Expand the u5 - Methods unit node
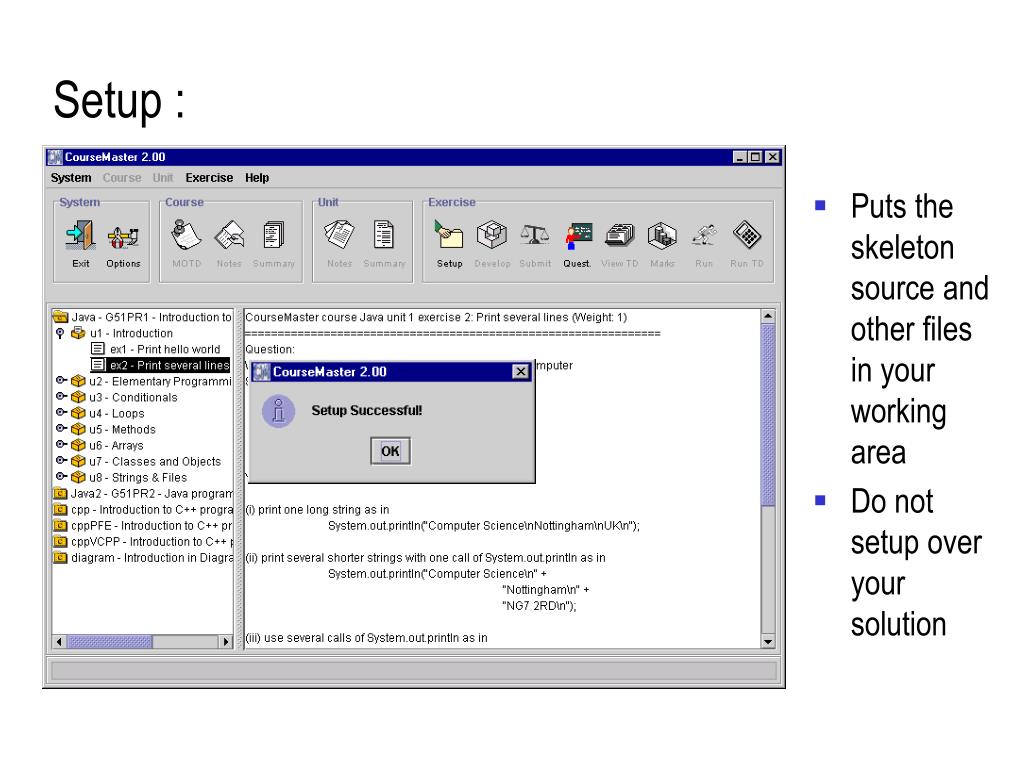1024x768 pixels. pyautogui.click(x=61, y=428)
